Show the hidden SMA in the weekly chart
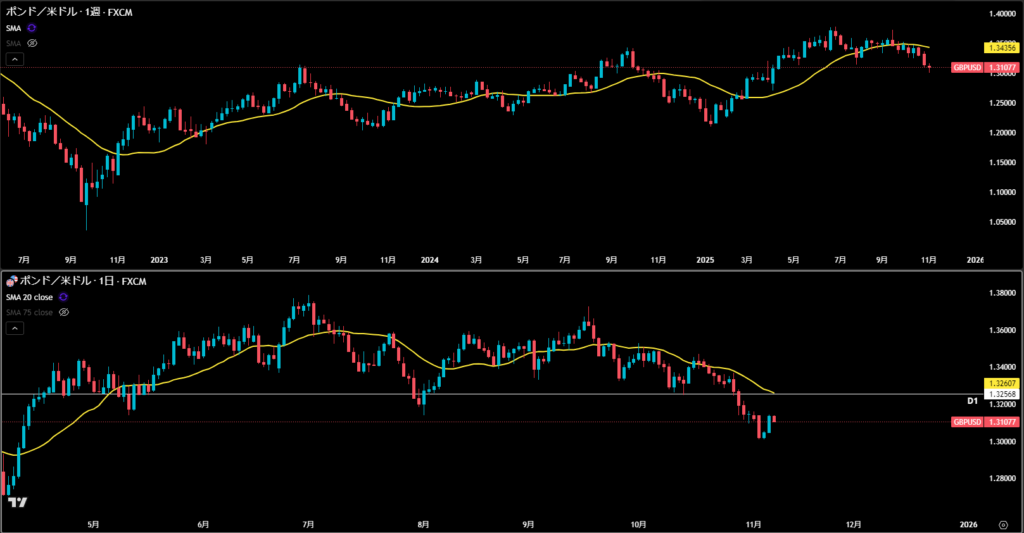Viewport: 1024px width, 533px height. (x=32, y=43)
